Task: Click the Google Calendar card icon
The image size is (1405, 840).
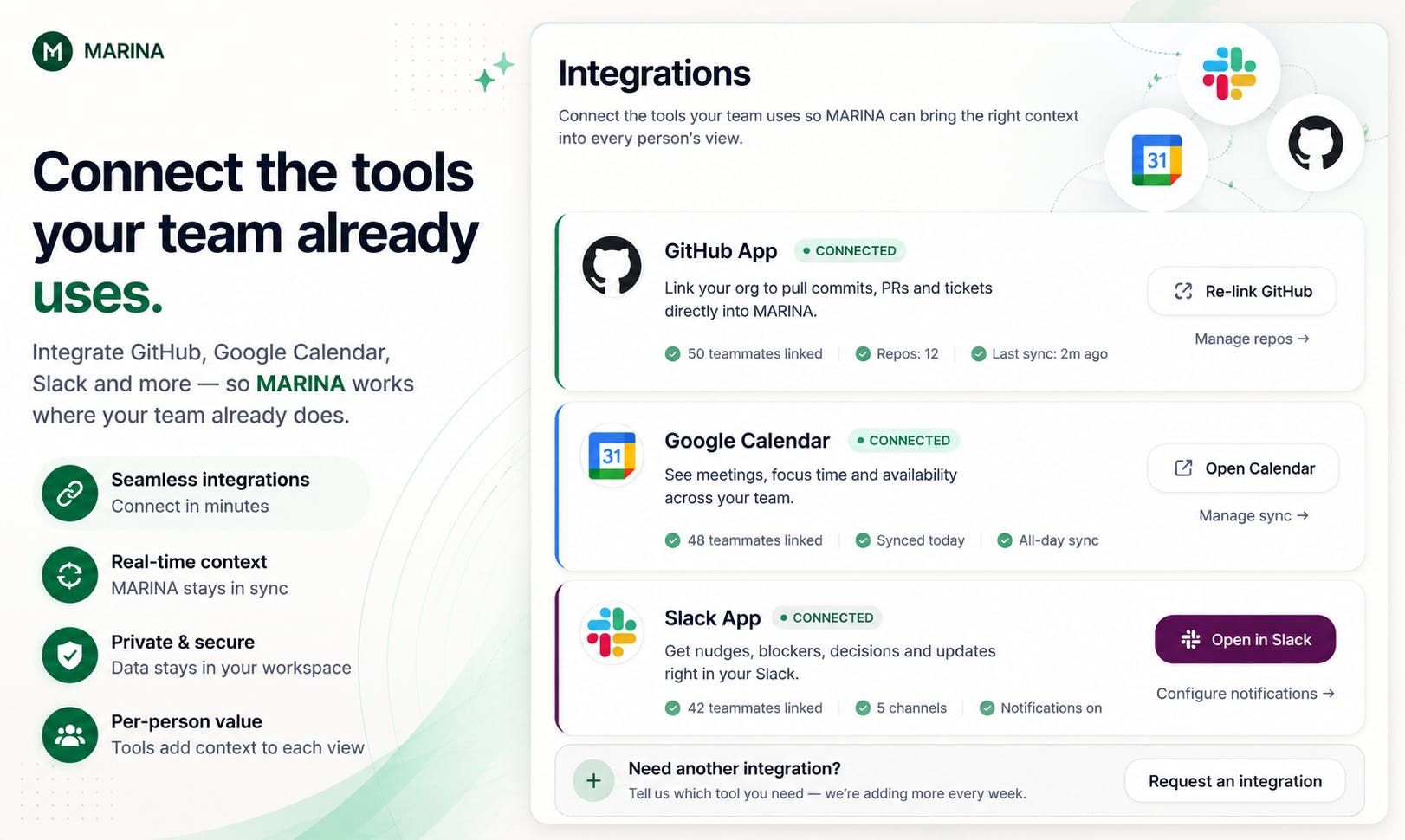Action: tap(612, 456)
